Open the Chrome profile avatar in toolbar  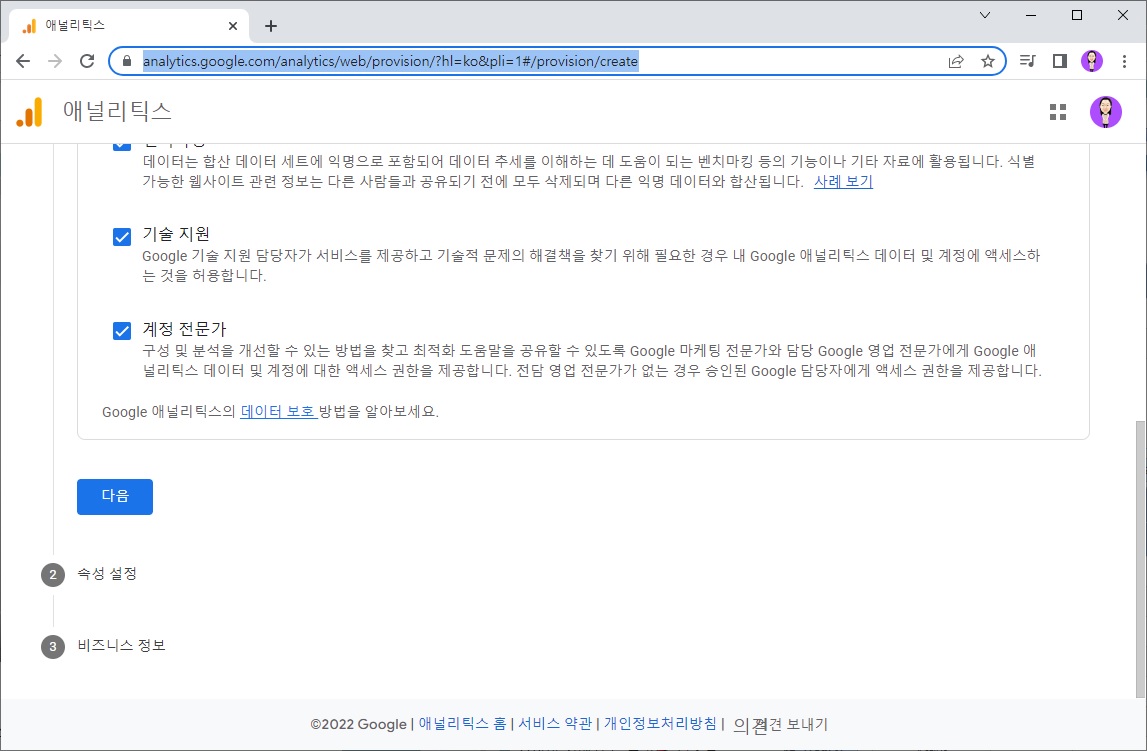1091,61
